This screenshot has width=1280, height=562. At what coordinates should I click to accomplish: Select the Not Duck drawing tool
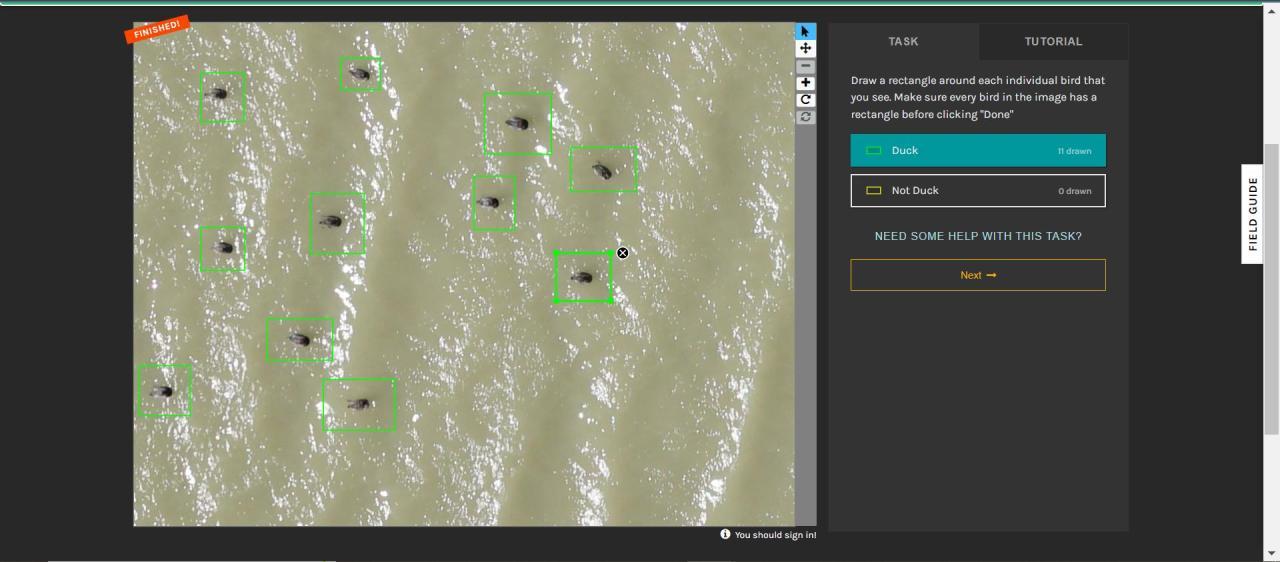pyautogui.click(x=977, y=190)
